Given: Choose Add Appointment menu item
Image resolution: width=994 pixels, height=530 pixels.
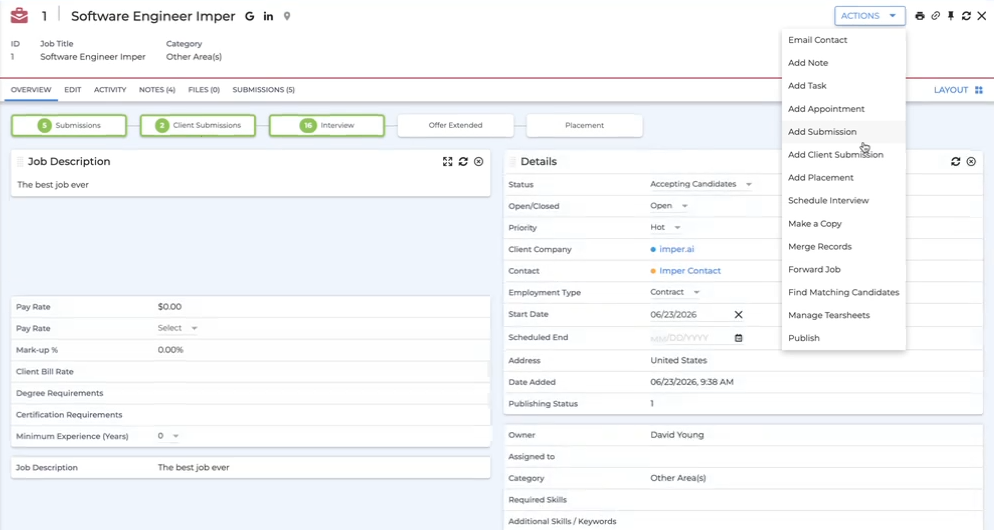Looking at the screenshot, I should (844, 109).
